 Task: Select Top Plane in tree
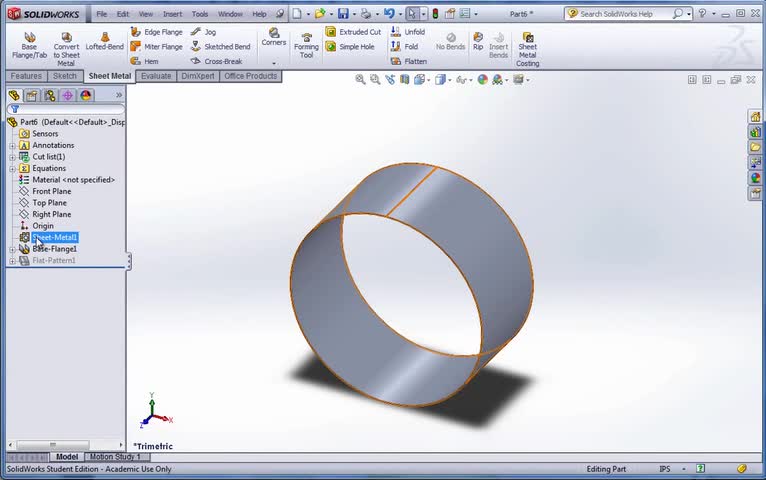coord(49,203)
